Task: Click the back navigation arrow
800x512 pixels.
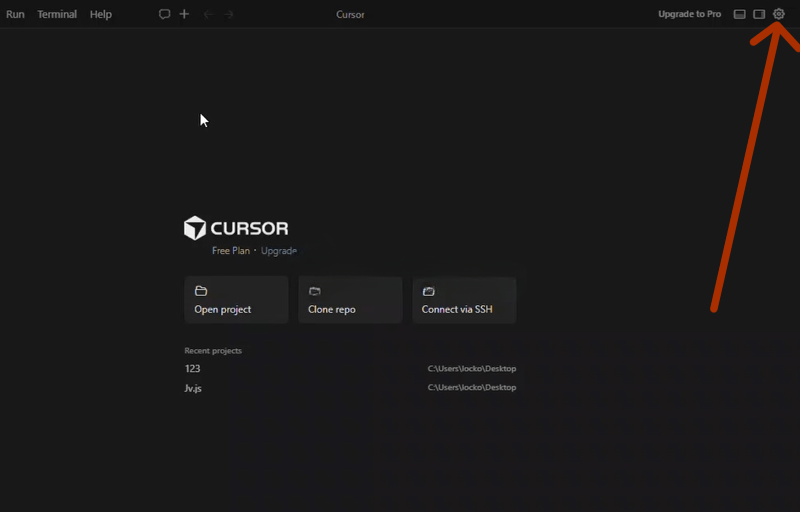Action: [208, 14]
